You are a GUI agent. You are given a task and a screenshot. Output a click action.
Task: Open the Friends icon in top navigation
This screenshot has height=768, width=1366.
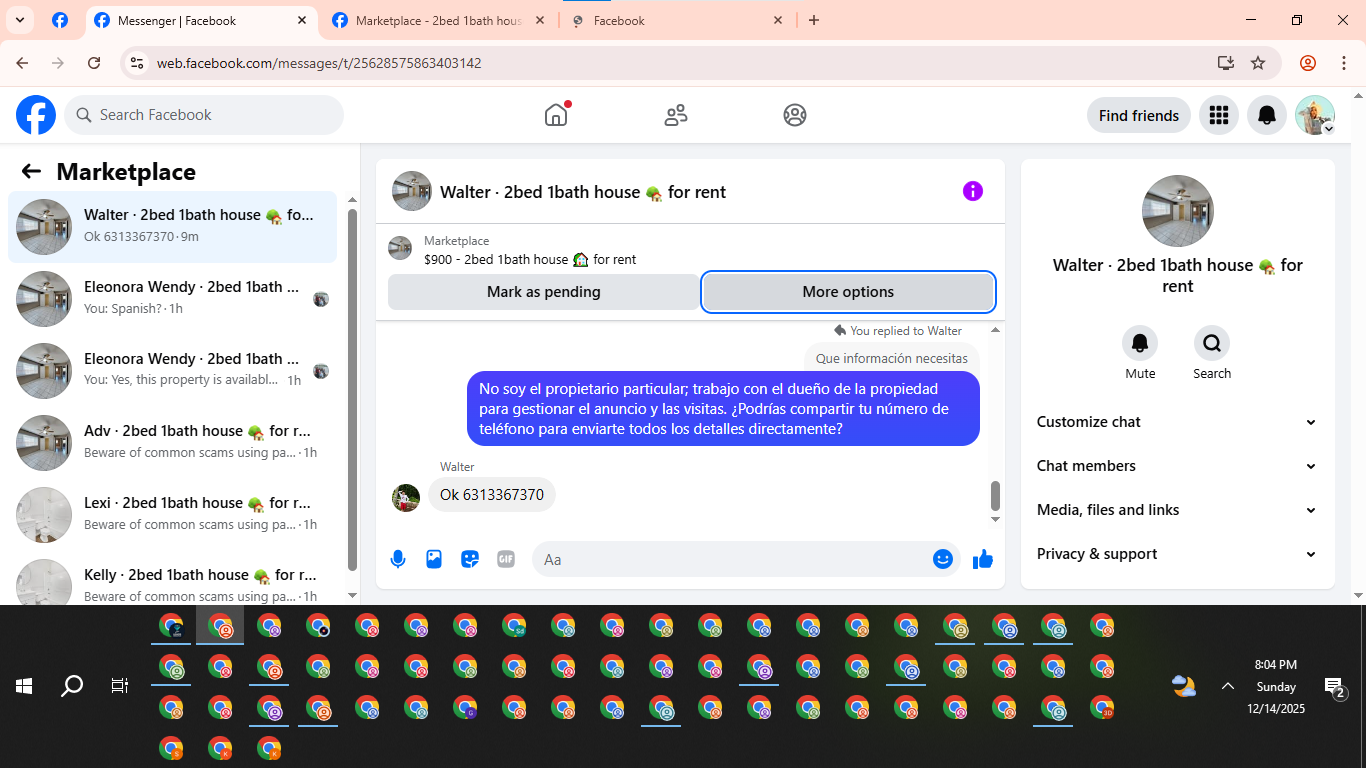(676, 115)
